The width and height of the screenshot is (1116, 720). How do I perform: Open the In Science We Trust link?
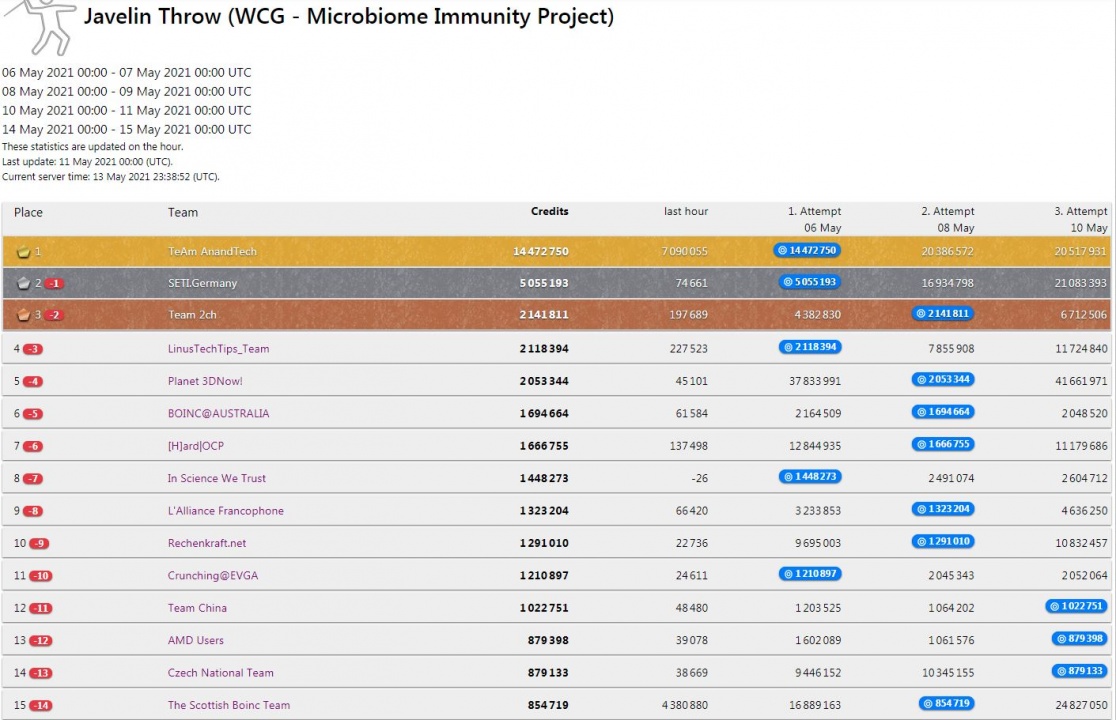click(216, 479)
